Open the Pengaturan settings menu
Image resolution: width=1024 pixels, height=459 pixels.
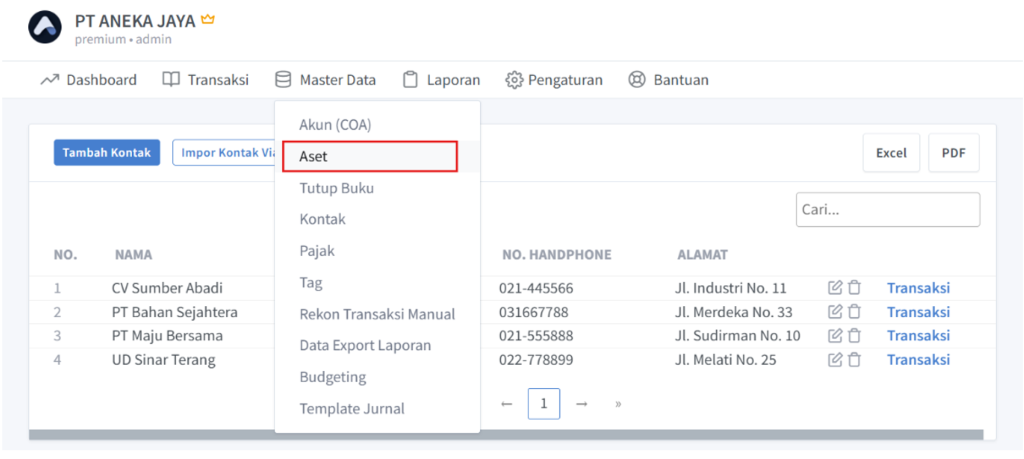coord(554,80)
